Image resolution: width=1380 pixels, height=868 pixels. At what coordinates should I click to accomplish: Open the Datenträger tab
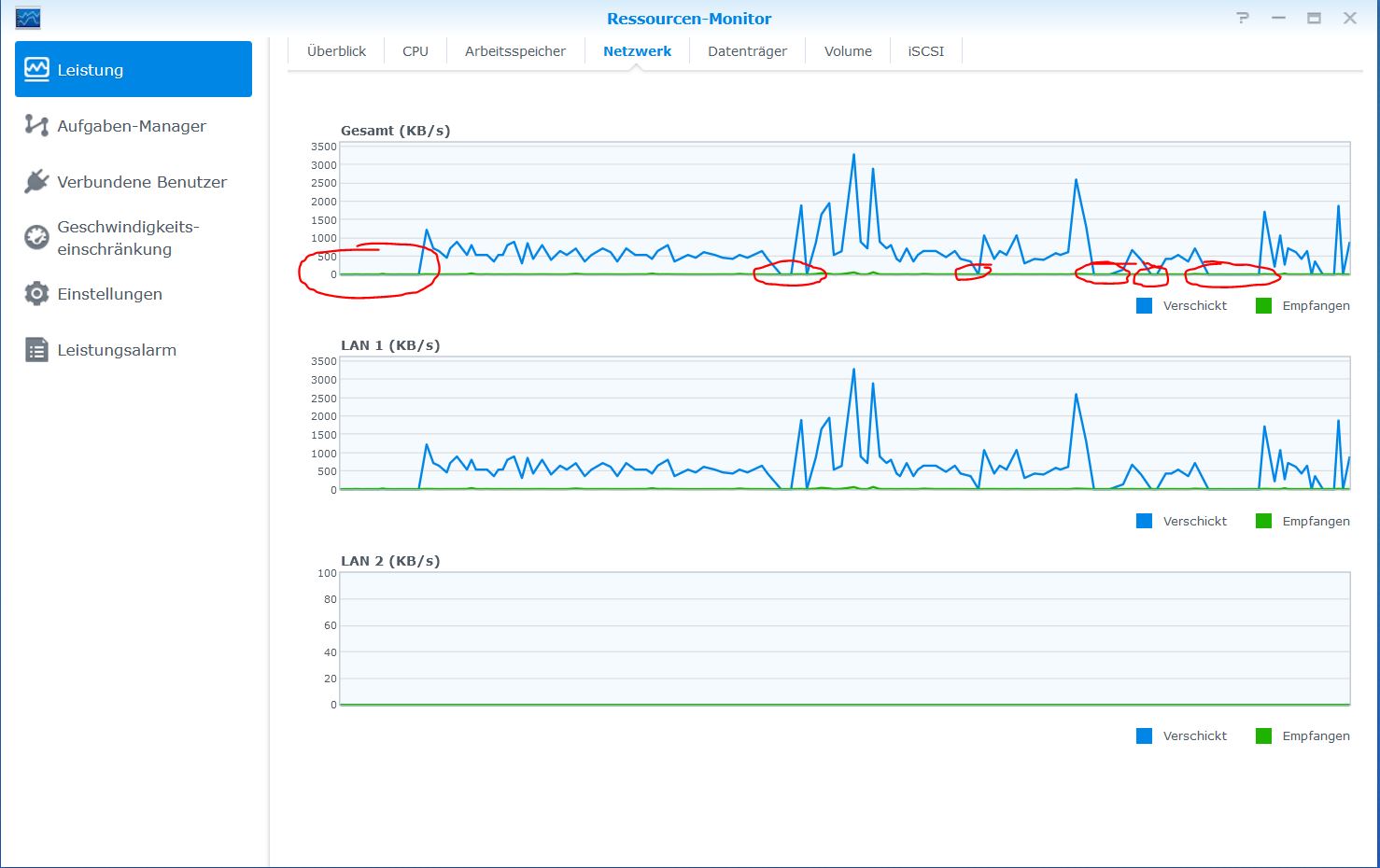tap(747, 51)
